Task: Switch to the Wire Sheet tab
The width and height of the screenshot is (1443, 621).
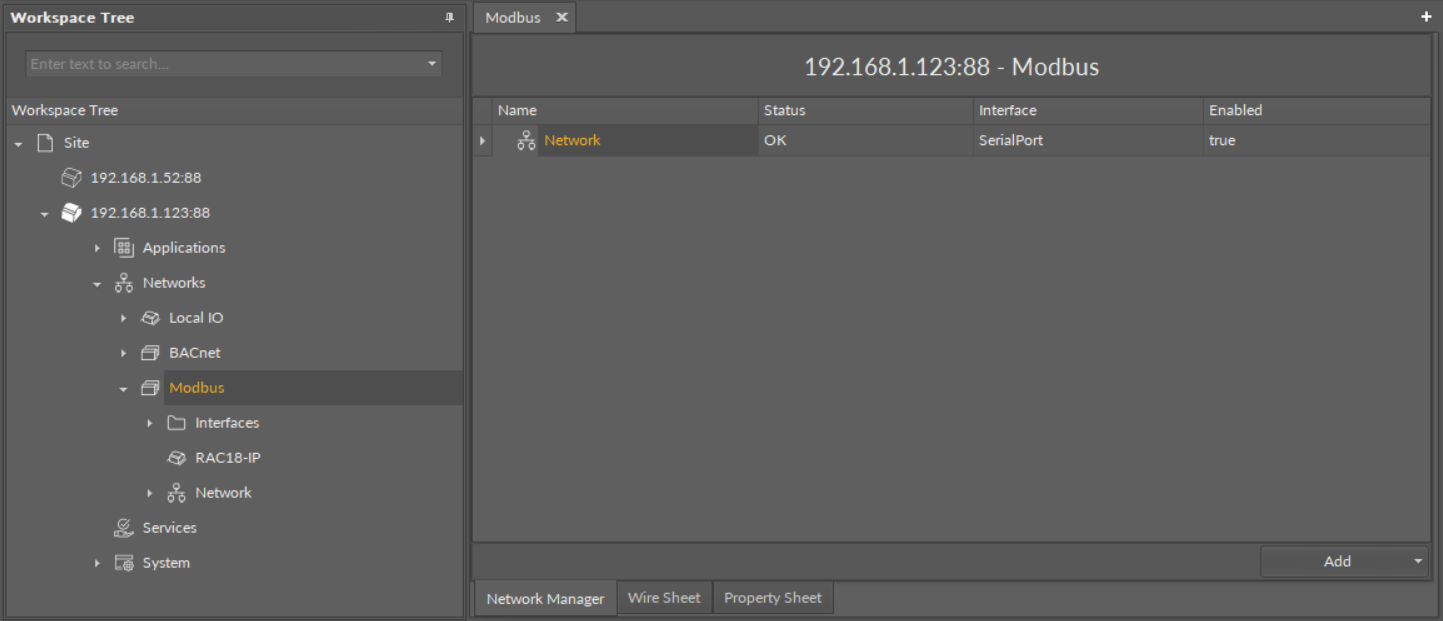Action: pos(664,598)
